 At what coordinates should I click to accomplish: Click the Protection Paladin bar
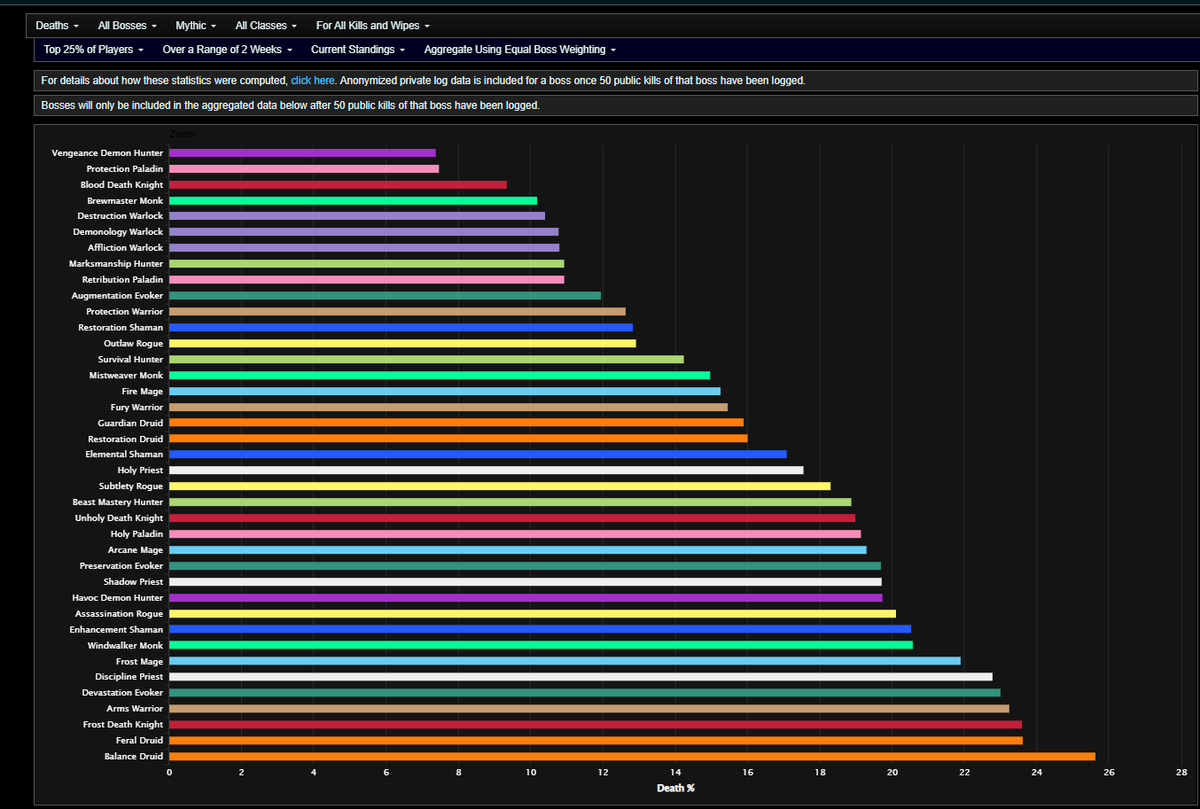(x=304, y=169)
